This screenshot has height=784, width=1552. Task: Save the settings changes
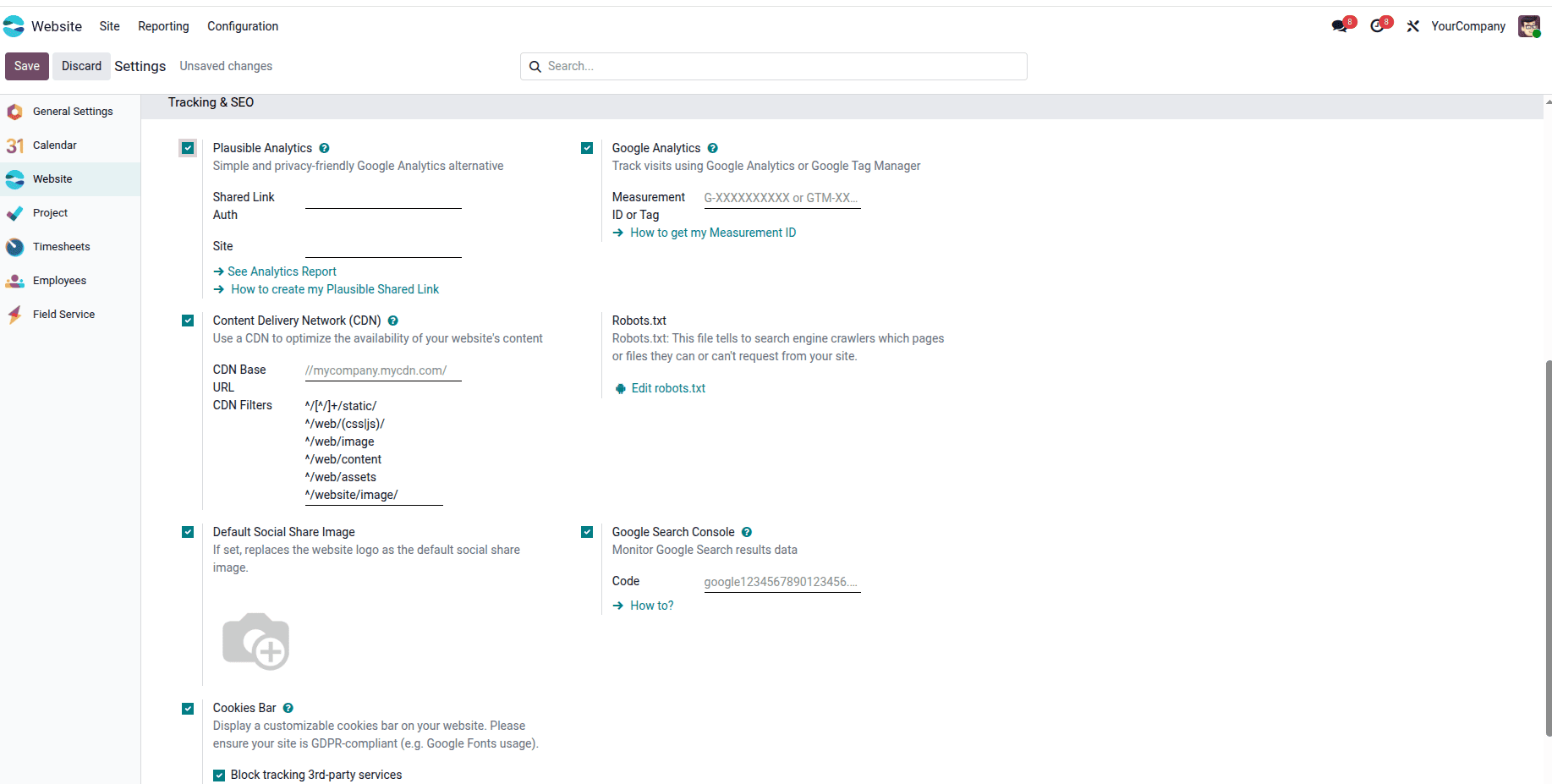(x=27, y=66)
